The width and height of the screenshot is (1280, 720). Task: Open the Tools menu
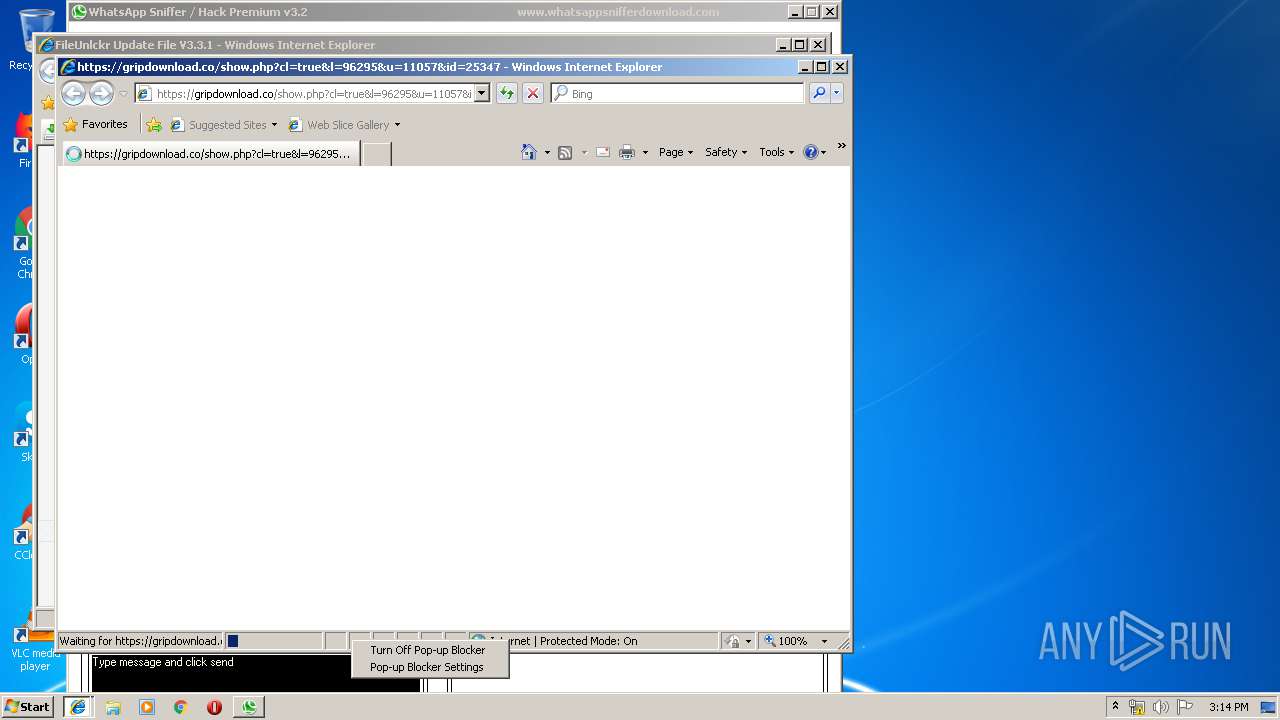point(777,152)
